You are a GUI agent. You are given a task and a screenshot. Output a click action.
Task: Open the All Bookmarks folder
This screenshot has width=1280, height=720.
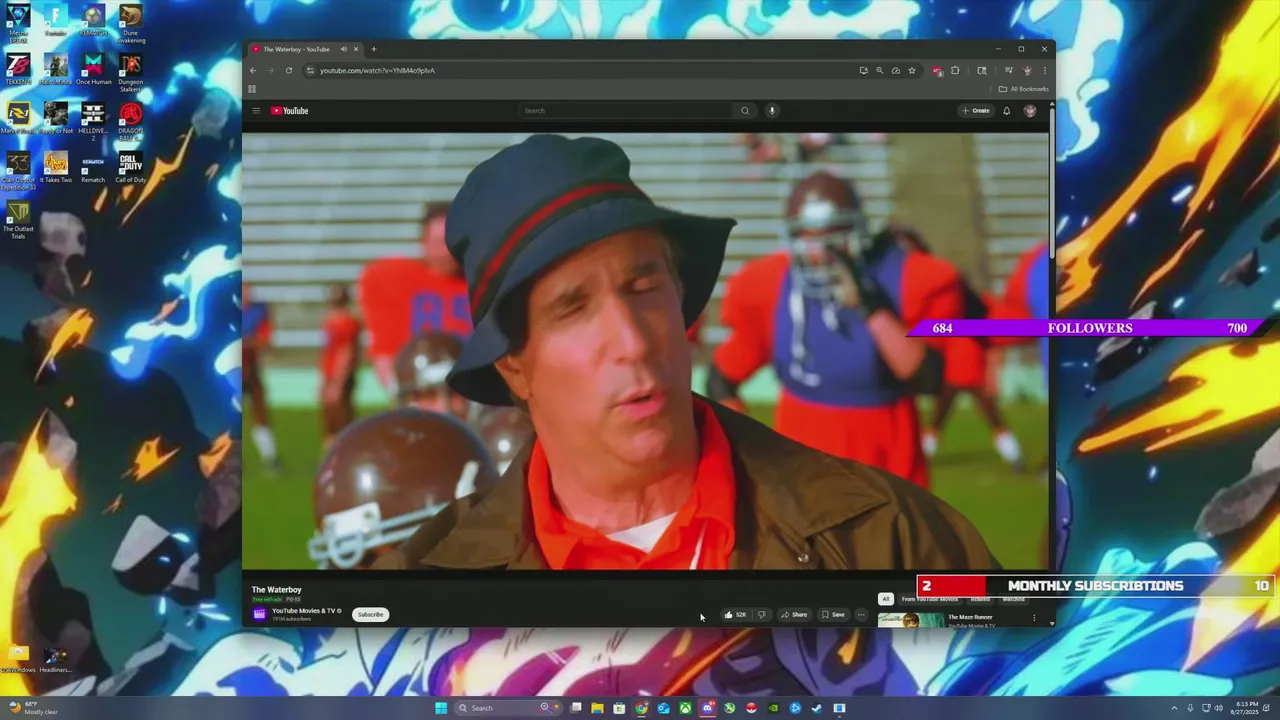point(1024,89)
